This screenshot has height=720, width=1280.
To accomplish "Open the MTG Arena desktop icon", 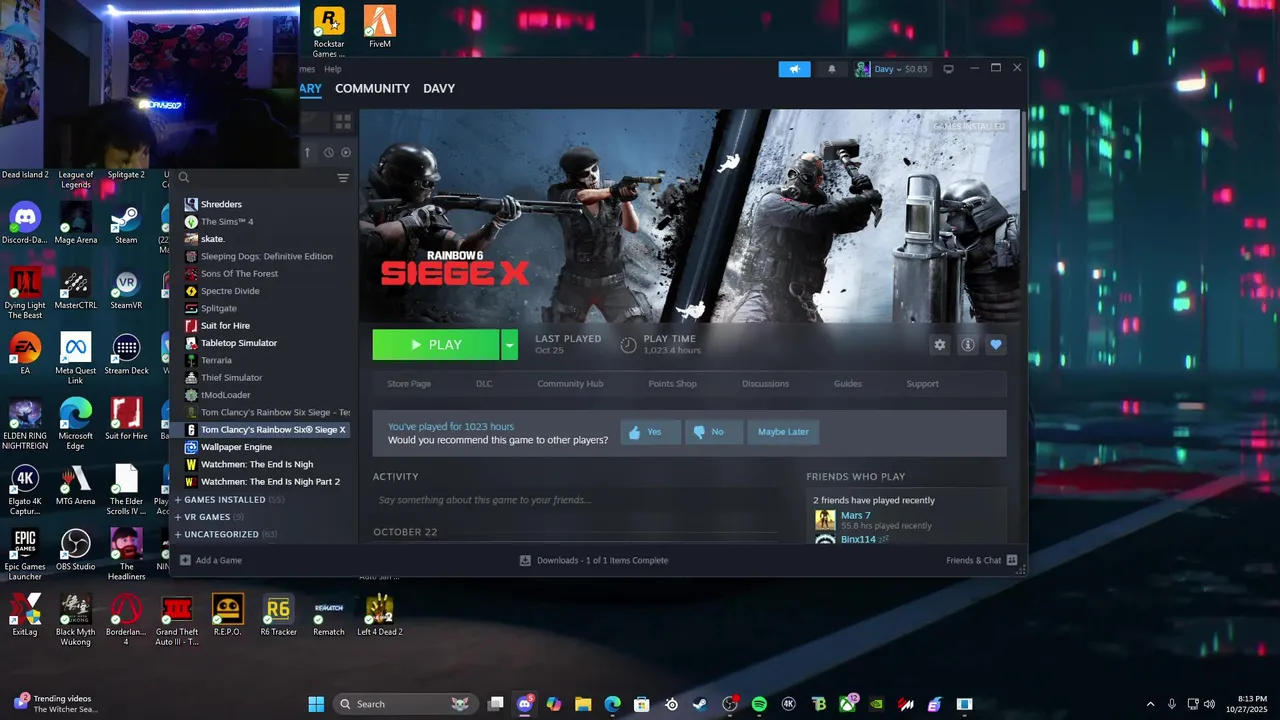I will tap(76, 485).
